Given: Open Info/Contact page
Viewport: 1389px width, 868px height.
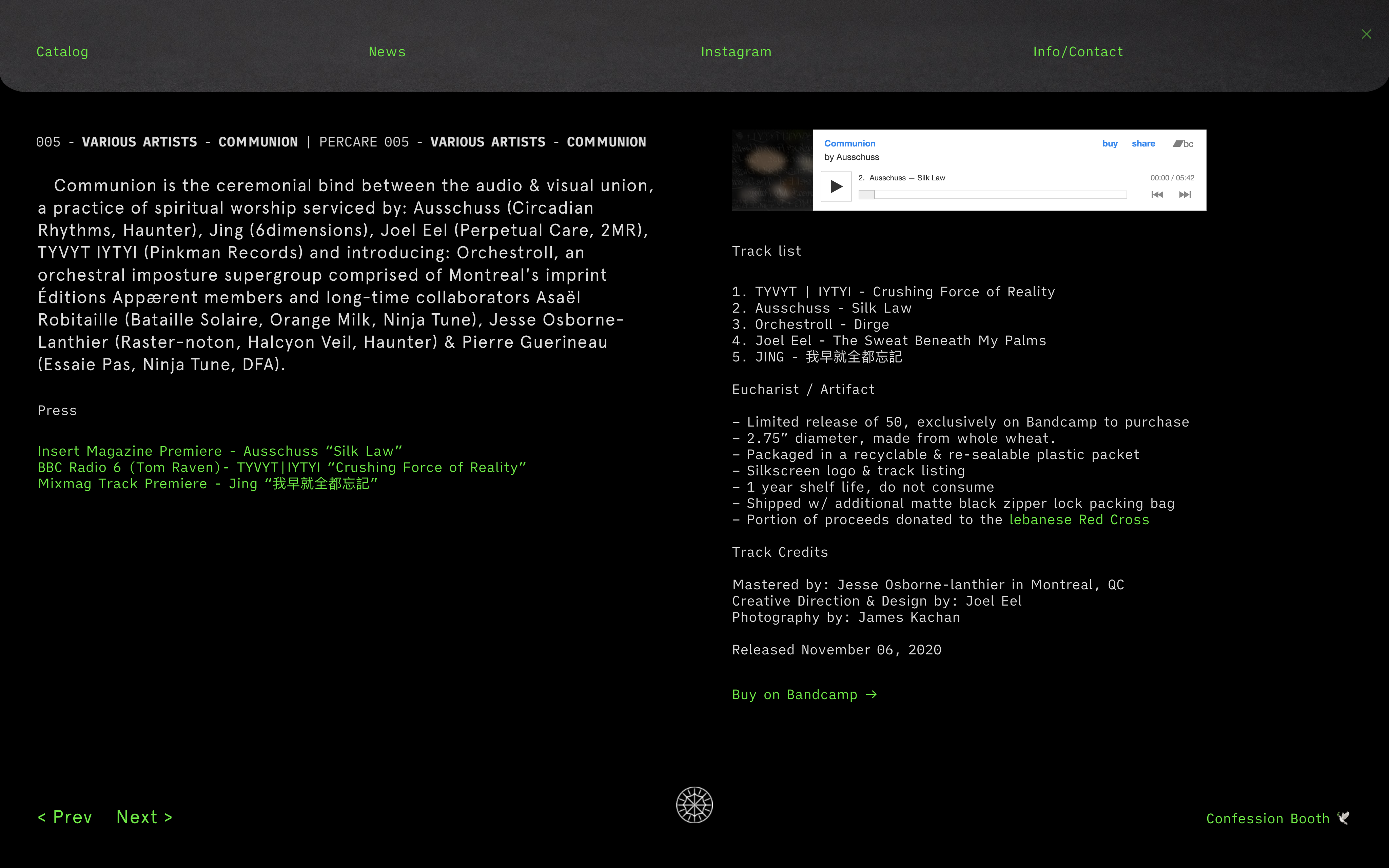Looking at the screenshot, I should [x=1078, y=52].
